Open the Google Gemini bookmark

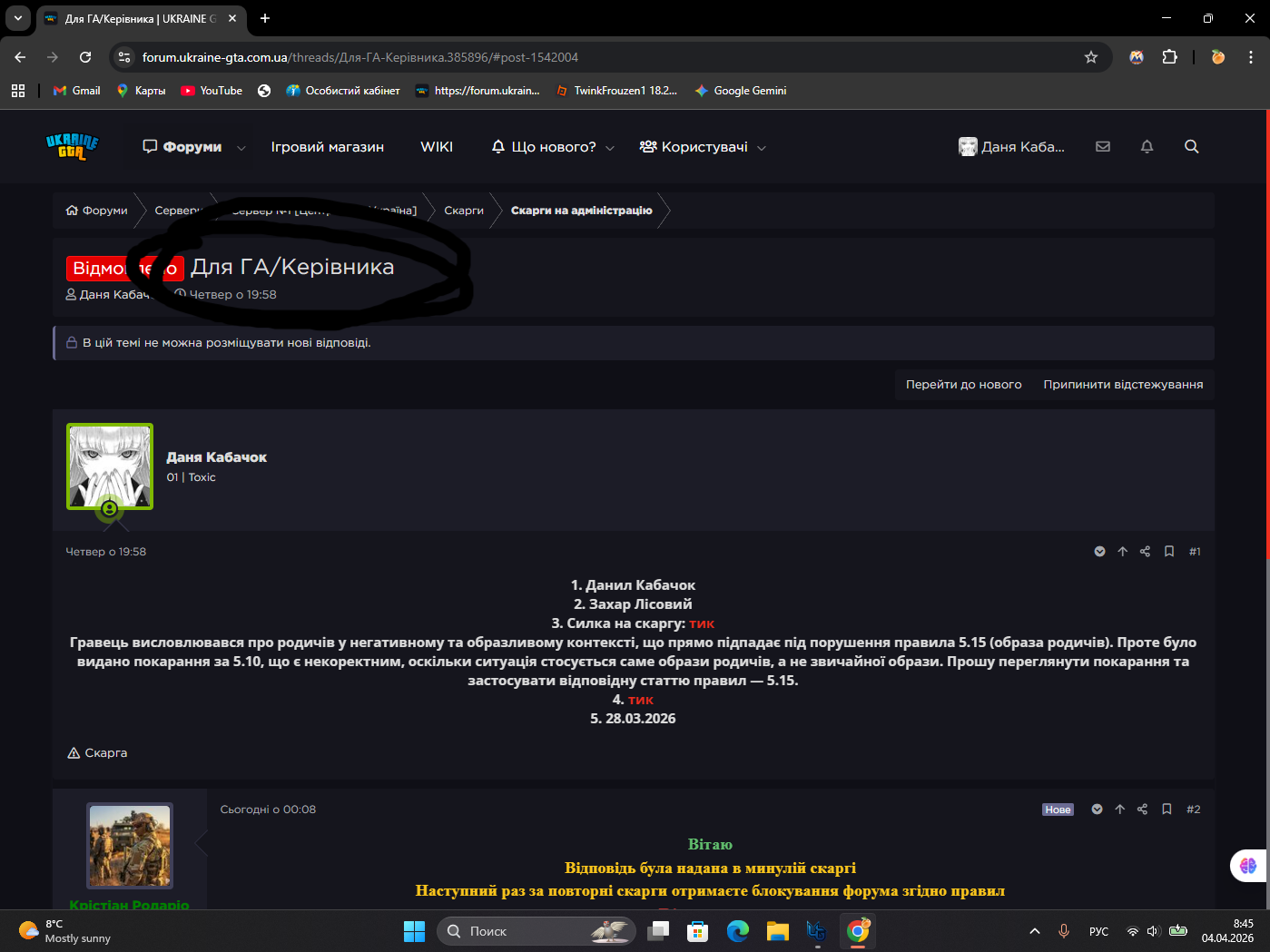click(741, 91)
